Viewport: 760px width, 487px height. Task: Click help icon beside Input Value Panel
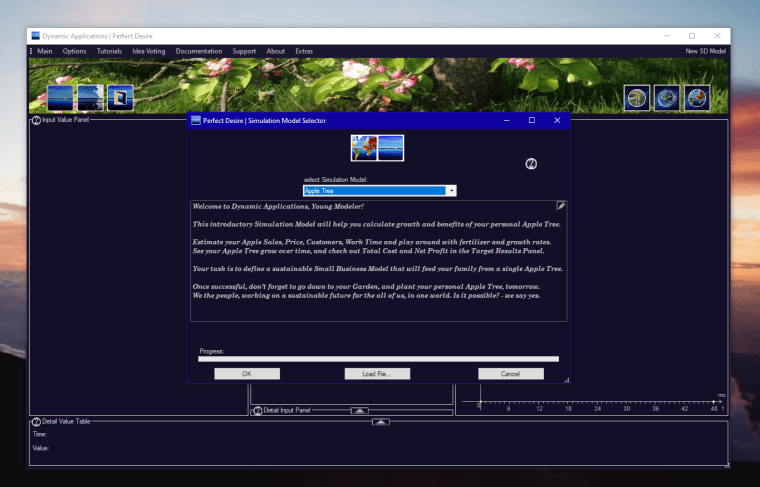(x=36, y=120)
